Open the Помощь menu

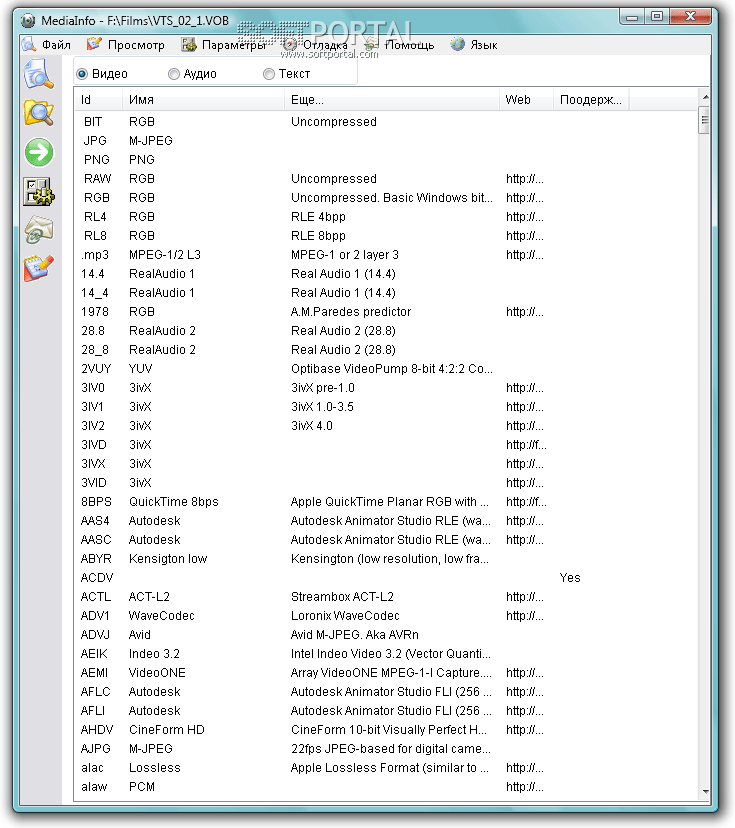(410, 45)
